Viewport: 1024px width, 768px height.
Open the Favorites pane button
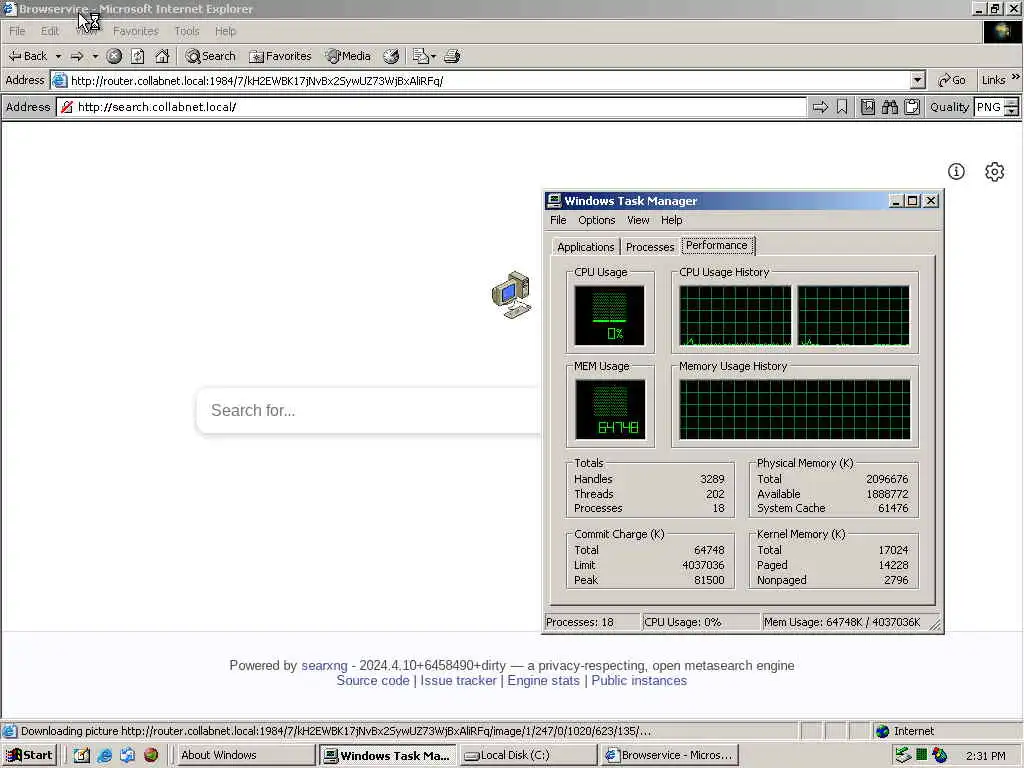click(x=280, y=56)
